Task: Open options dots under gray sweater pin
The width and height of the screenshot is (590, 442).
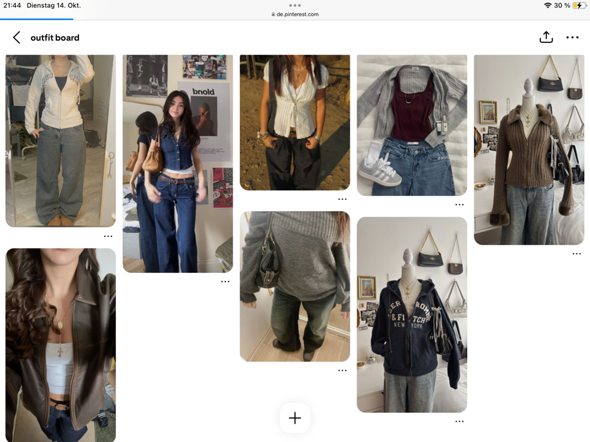Action: click(342, 371)
